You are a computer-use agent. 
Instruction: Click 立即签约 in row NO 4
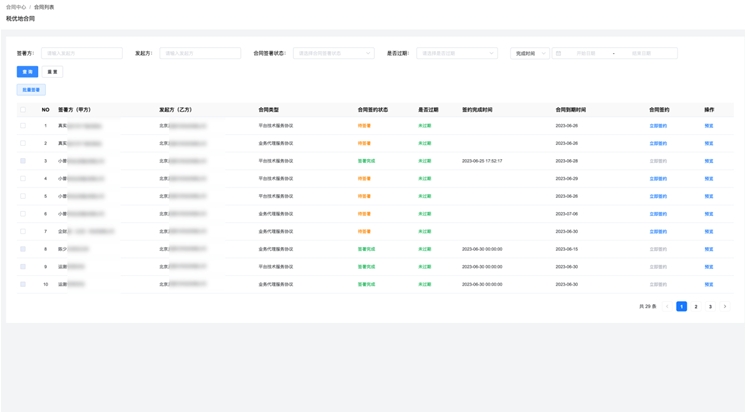[x=658, y=179]
